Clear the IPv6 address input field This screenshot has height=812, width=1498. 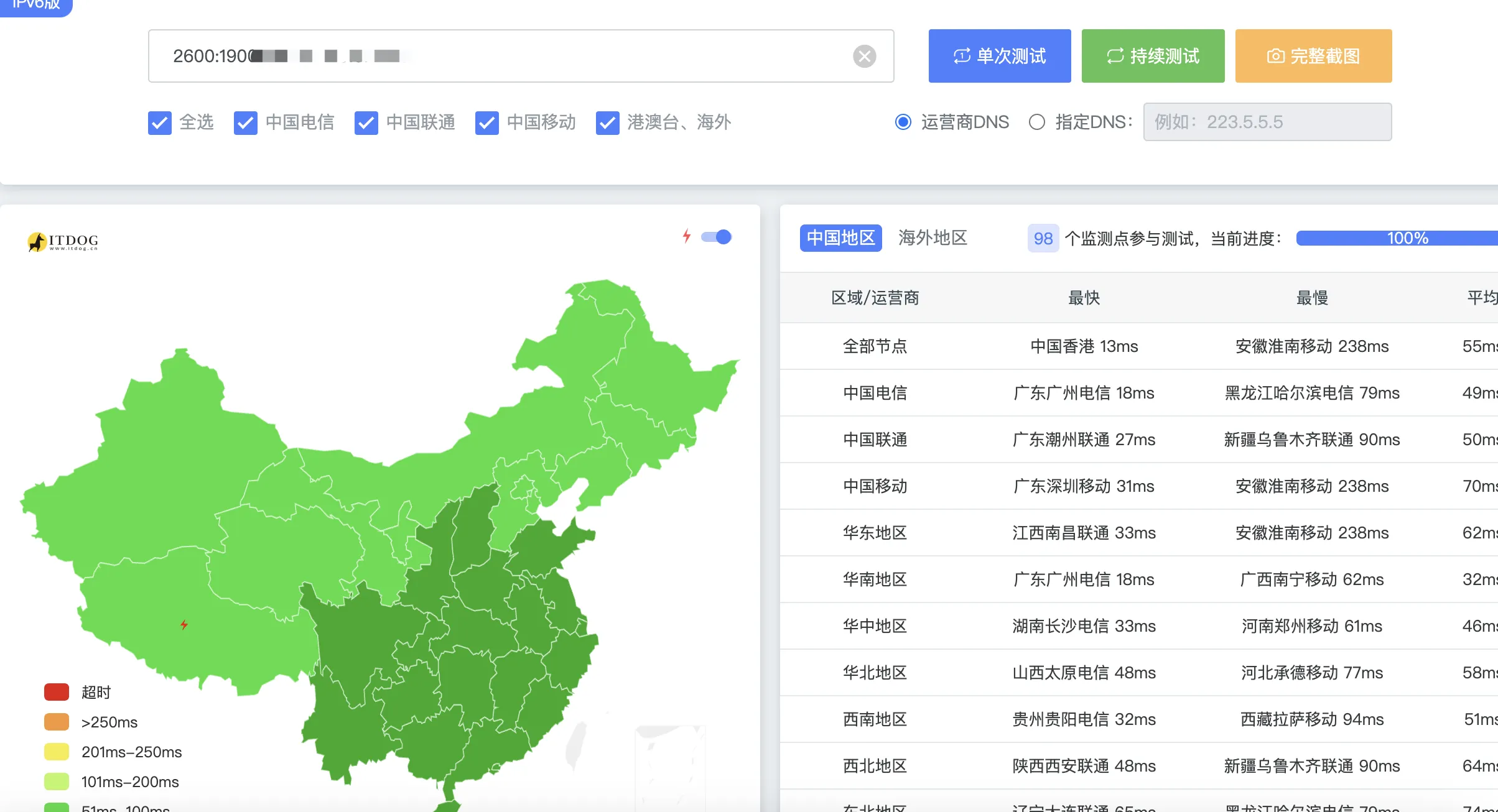864,56
